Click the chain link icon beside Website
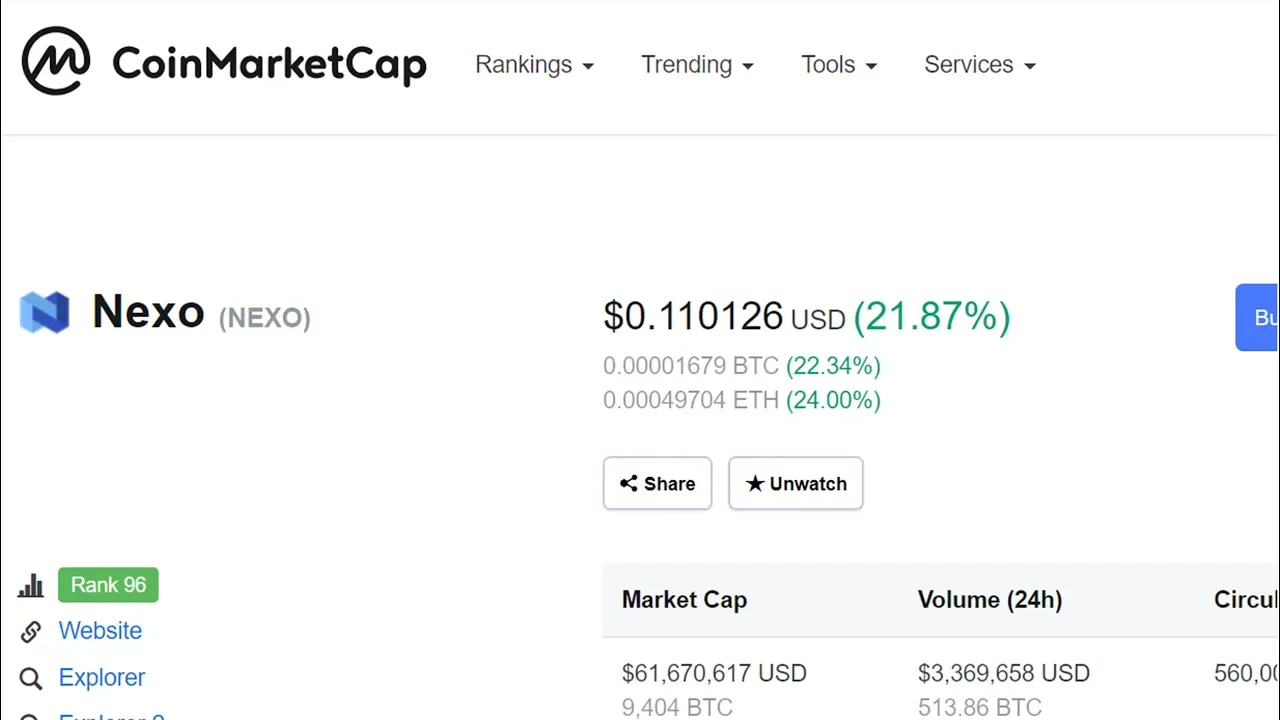Viewport: 1280px width, 720px height. pyautogui.click(x=31, y=632)
